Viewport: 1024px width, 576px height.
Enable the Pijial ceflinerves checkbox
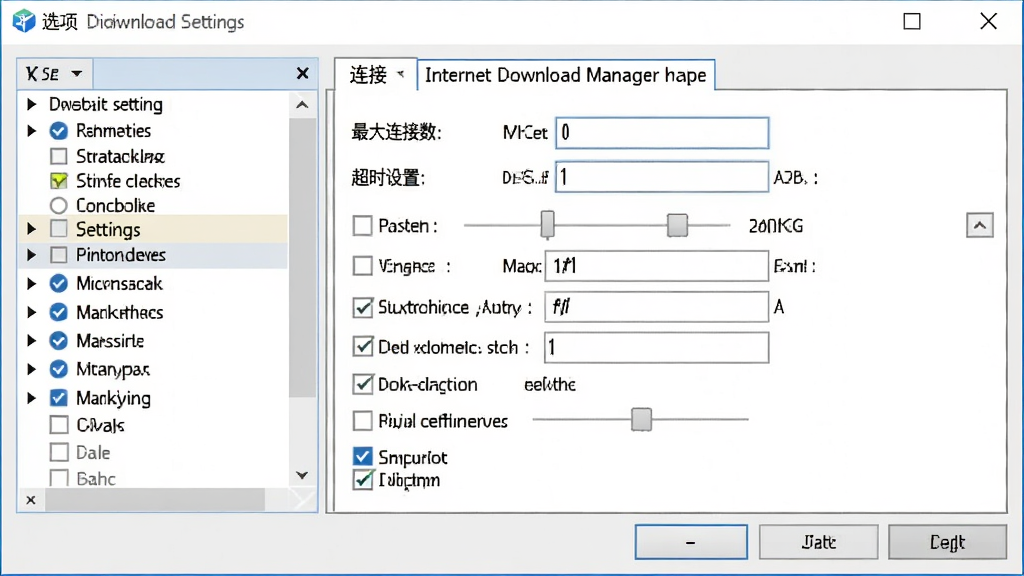(362, 421)
